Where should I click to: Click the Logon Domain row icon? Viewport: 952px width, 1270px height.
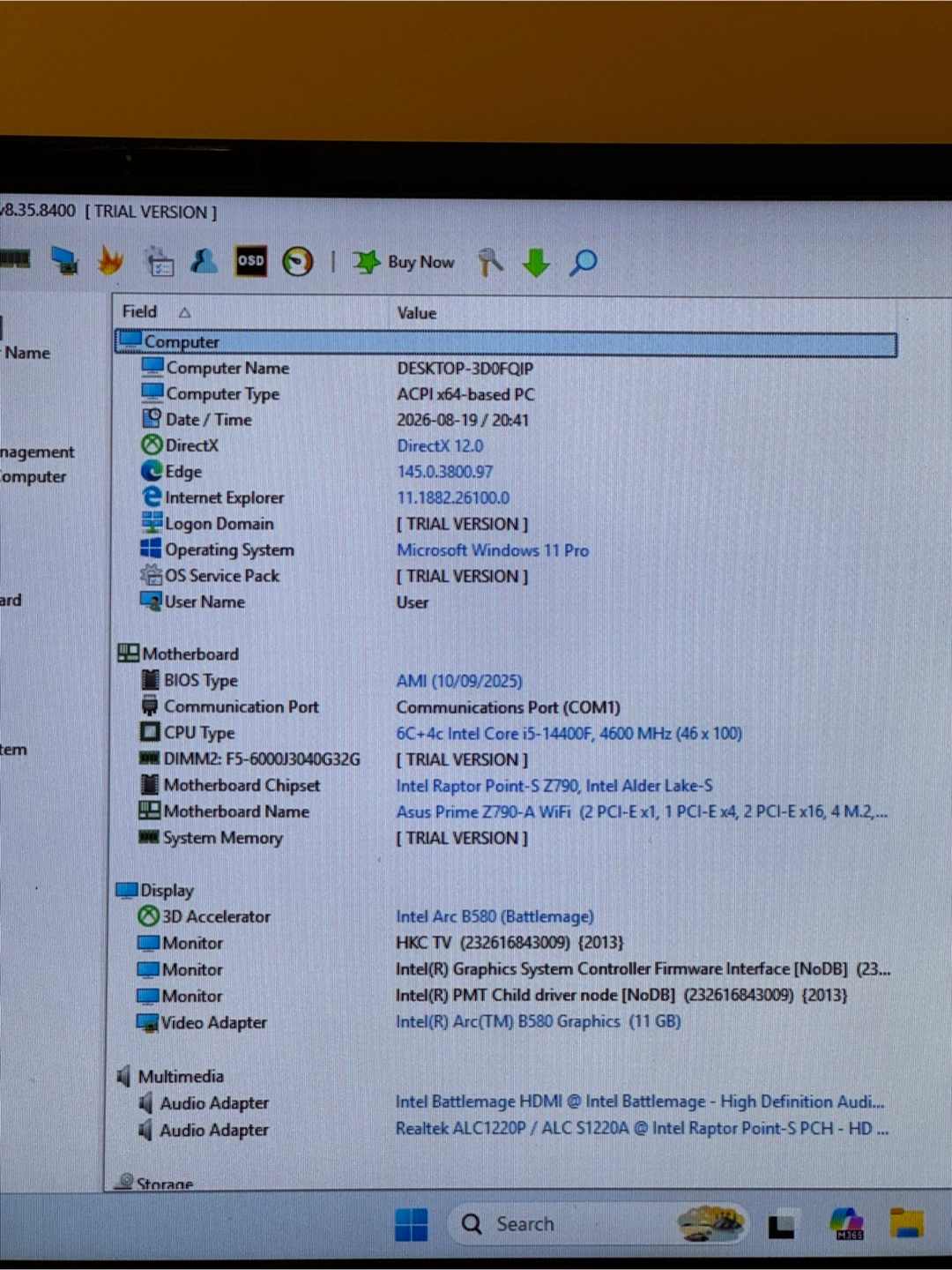152,523
